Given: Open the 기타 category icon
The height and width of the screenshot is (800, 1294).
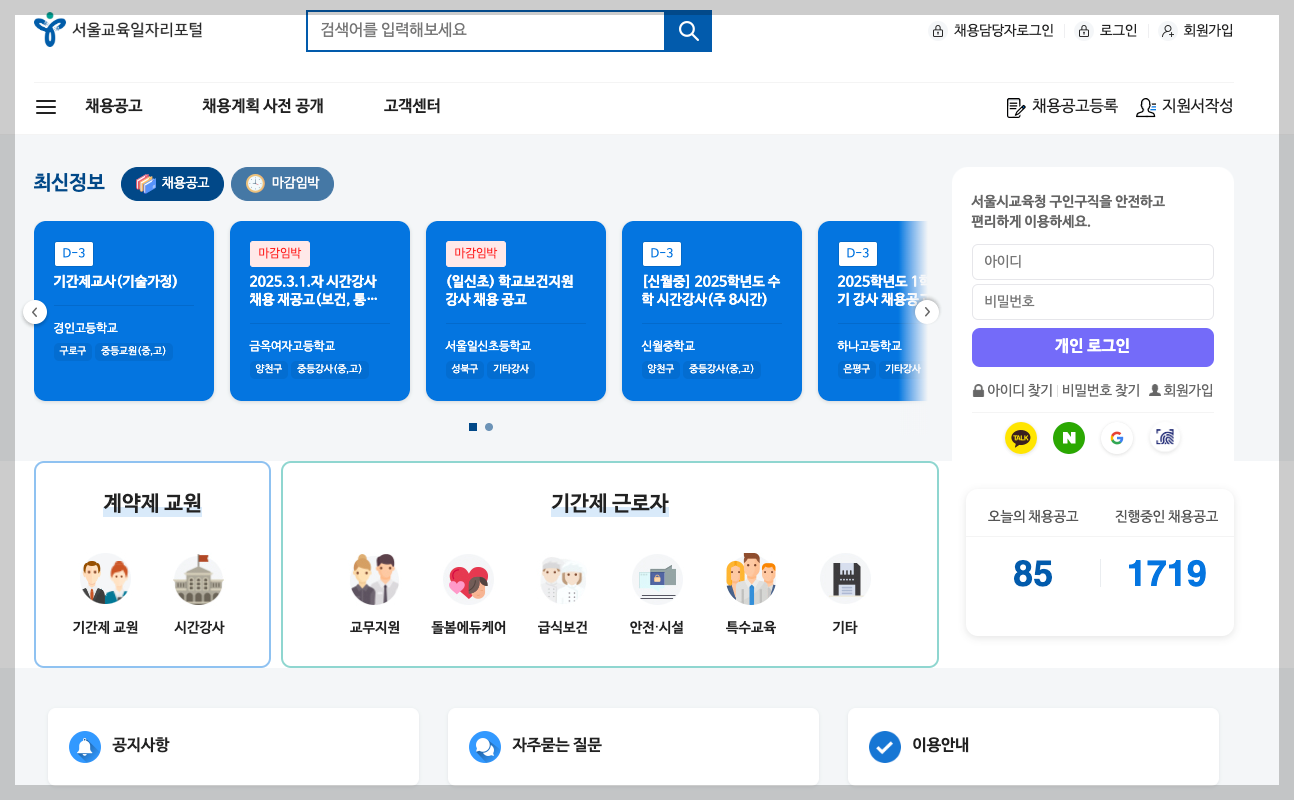Looking at the screenshot, I should click(844, 580).
